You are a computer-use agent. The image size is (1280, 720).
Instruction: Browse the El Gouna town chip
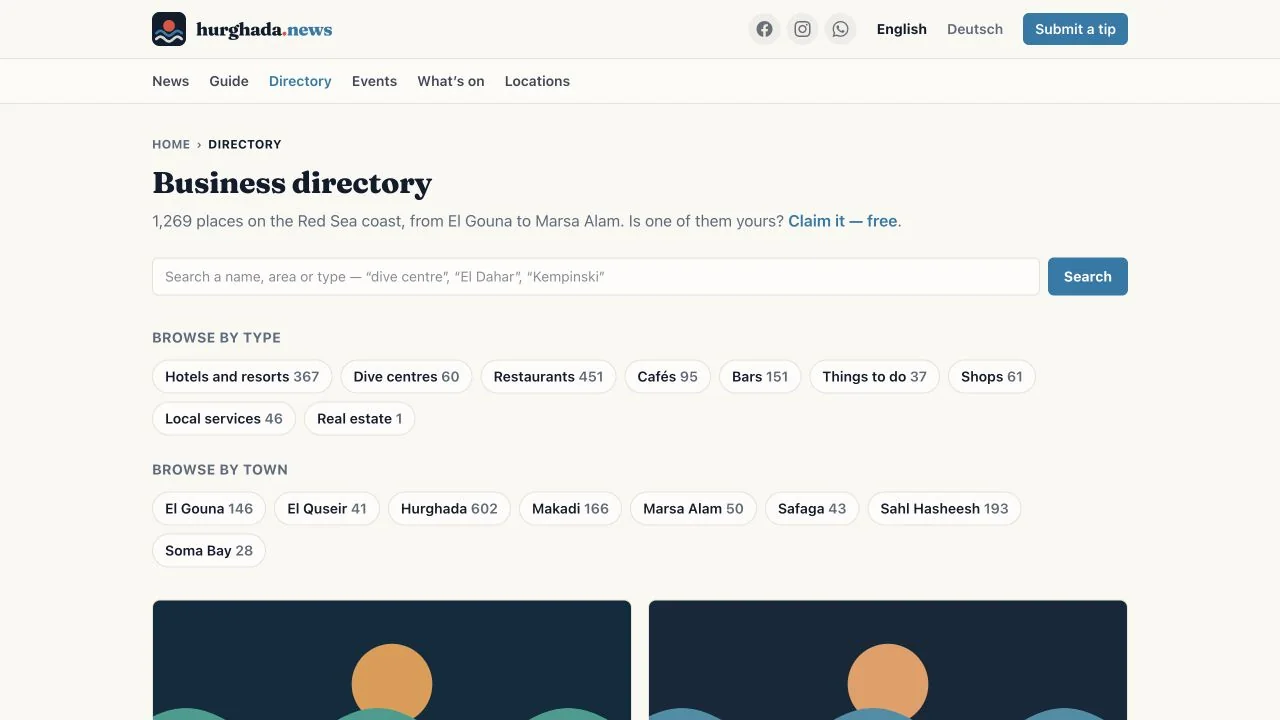209,509
